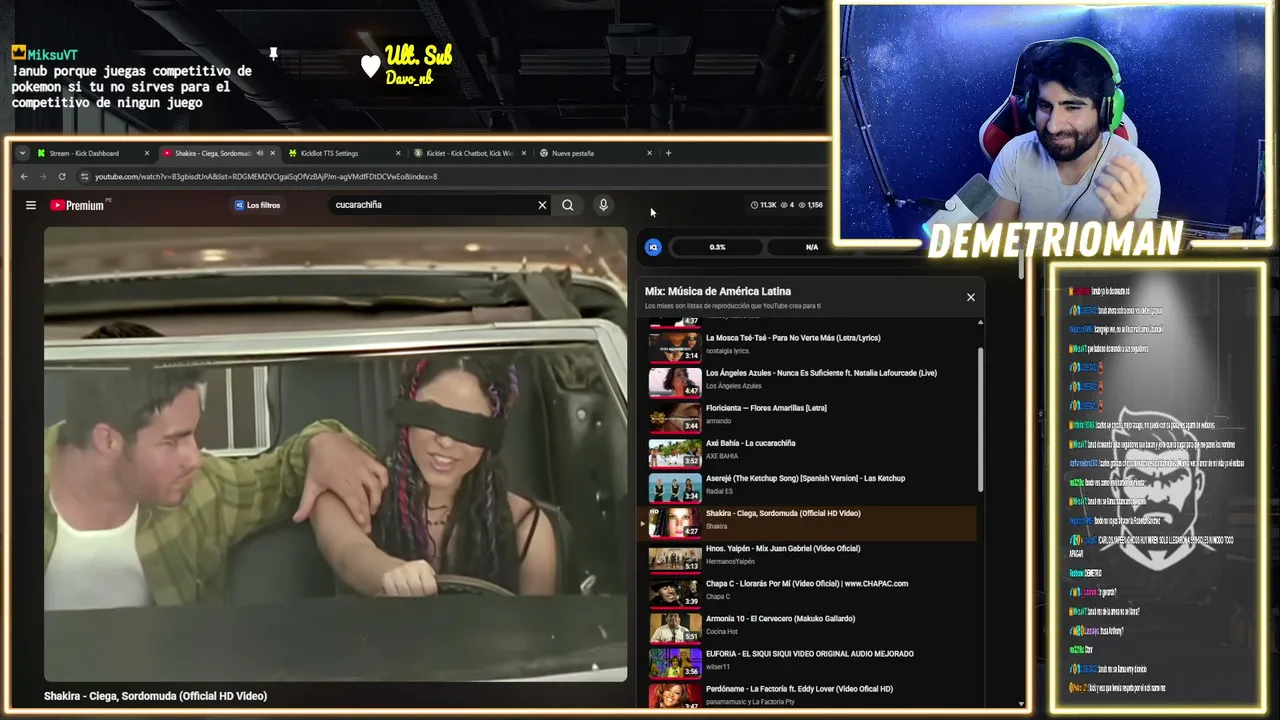
Task: Open the tab search dropdown arrow
Action: 22,153
